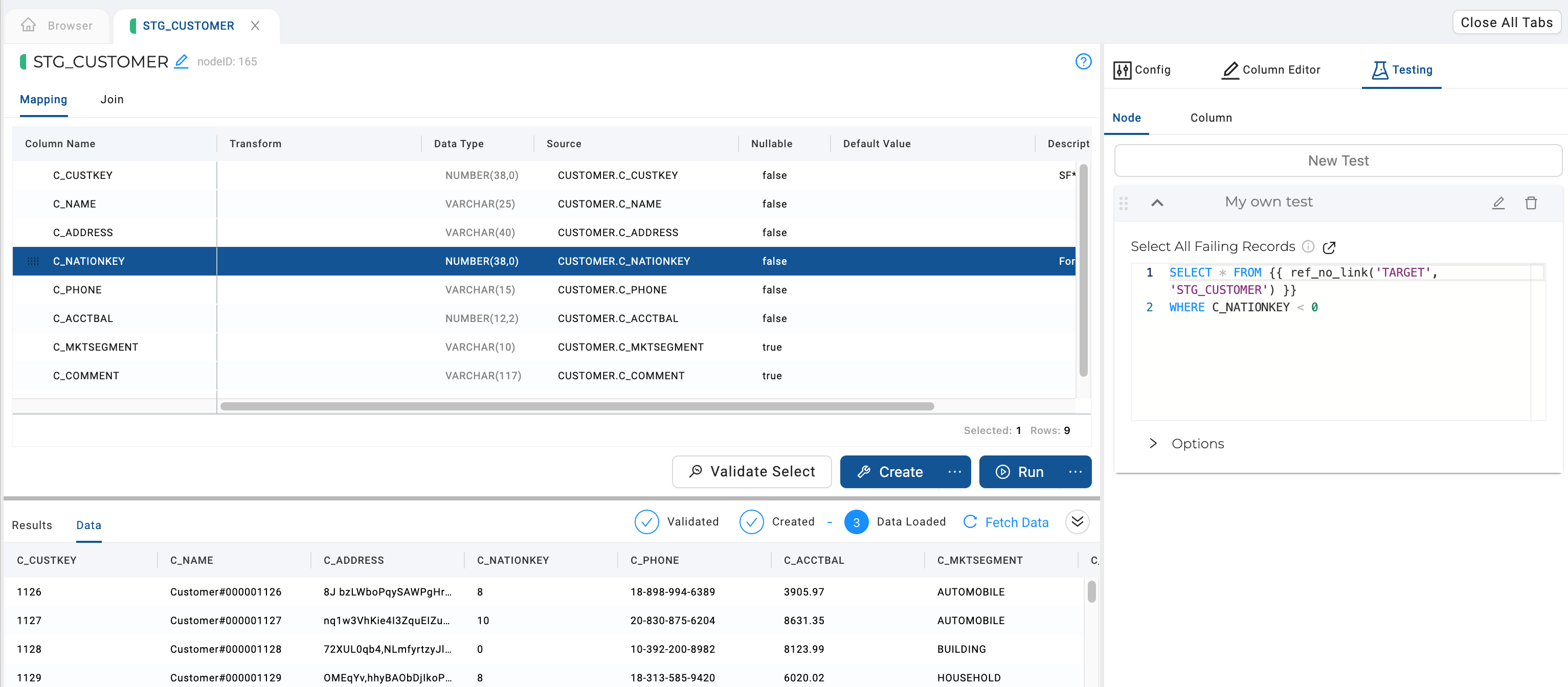Expand the Options section
This screenshot has width=1568, height=687.
point(1155,443)
